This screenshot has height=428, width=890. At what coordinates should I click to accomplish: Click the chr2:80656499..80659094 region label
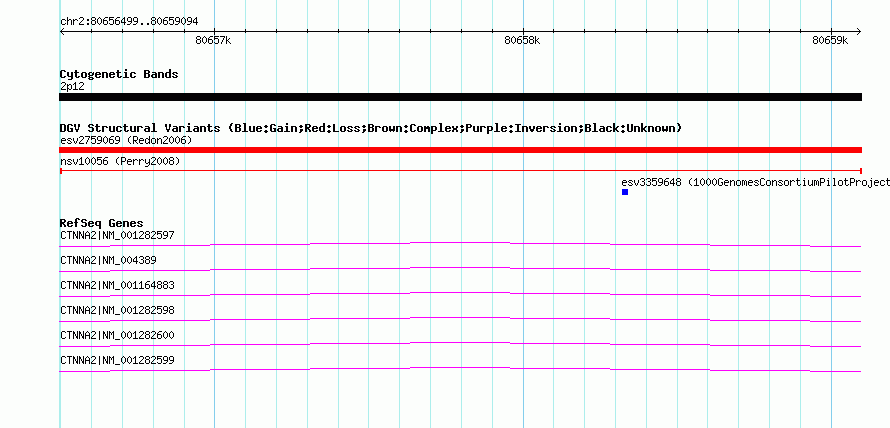coord(129,22)
